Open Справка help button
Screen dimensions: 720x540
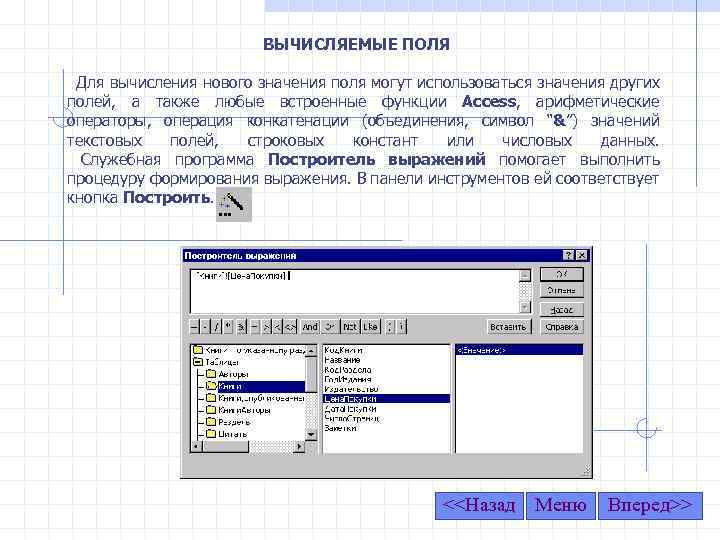[562, 327]
